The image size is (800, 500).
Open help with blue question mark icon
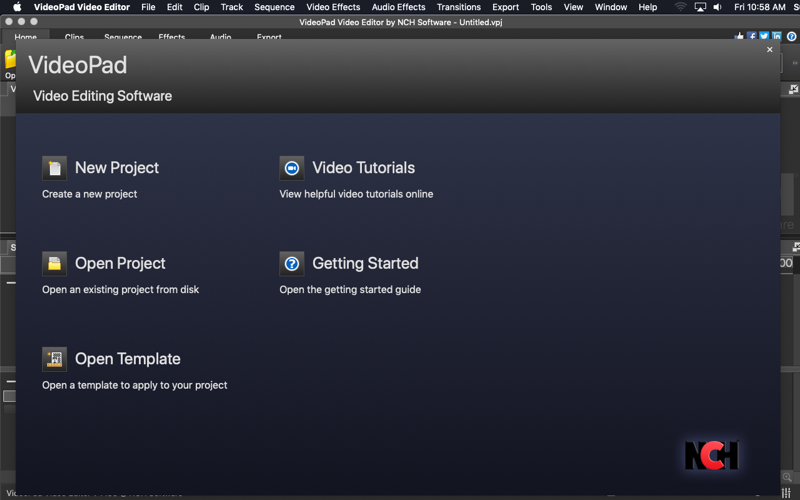click(791, 36)
